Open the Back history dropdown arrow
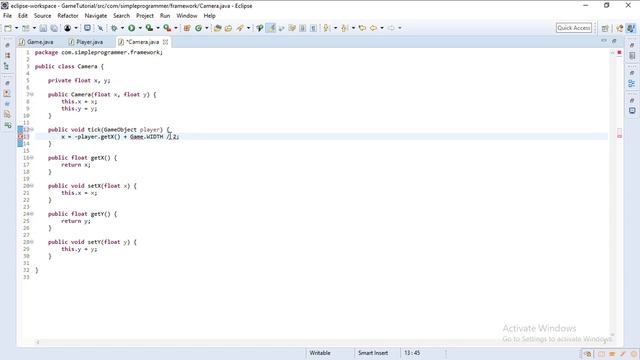The width and height of the screenshot is (640, 360). click(382, 28)
